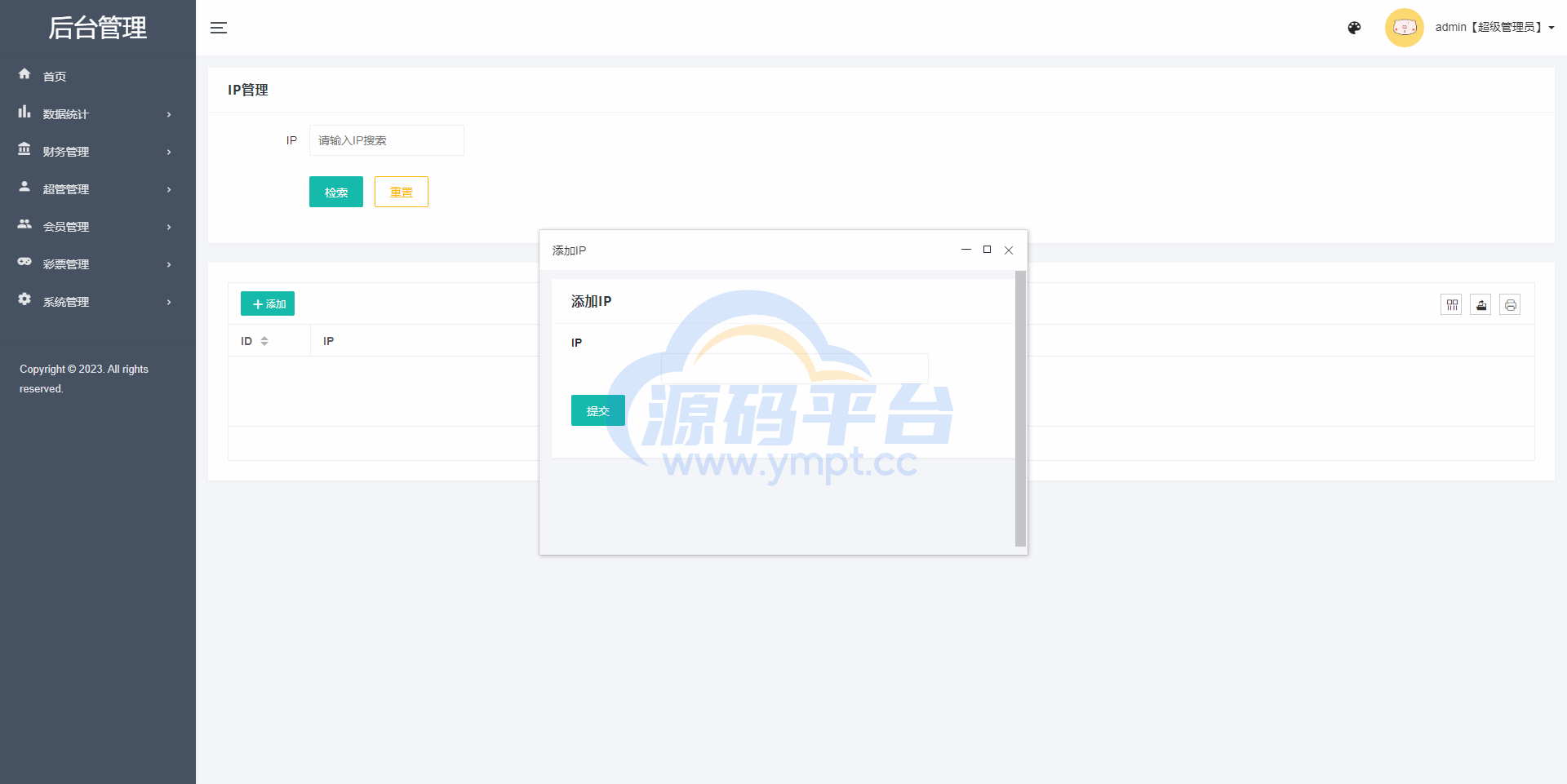Click the table print icon
This screenshot has width=1567, height=784.
coord(1510,304)
